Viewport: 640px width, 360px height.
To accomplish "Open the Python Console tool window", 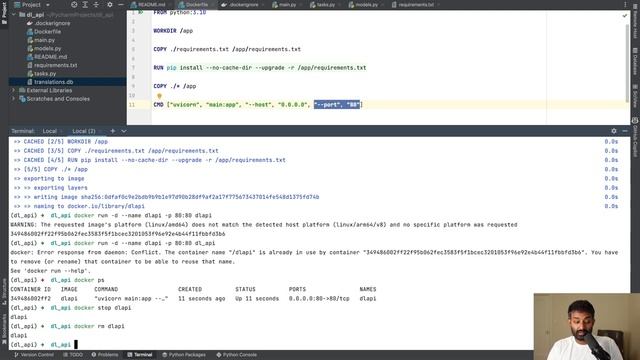I will click(x=237, y=355).
